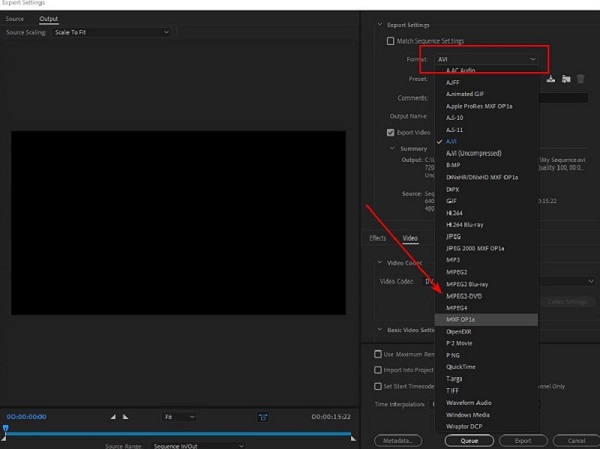Collapse the Export Settings section chevron
Screen dimensions: 600x449
(380, 24)
